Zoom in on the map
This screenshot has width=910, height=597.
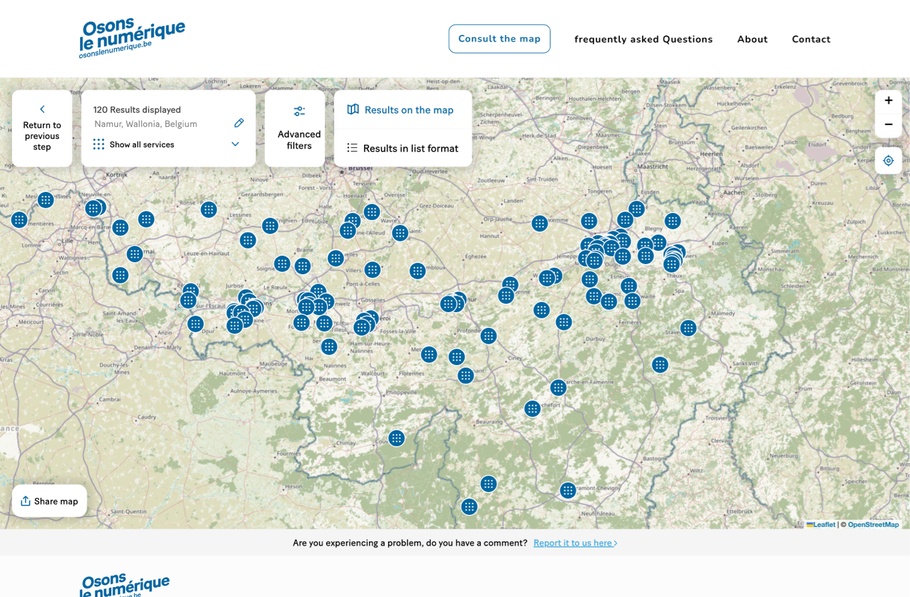(x=888, y=101)
